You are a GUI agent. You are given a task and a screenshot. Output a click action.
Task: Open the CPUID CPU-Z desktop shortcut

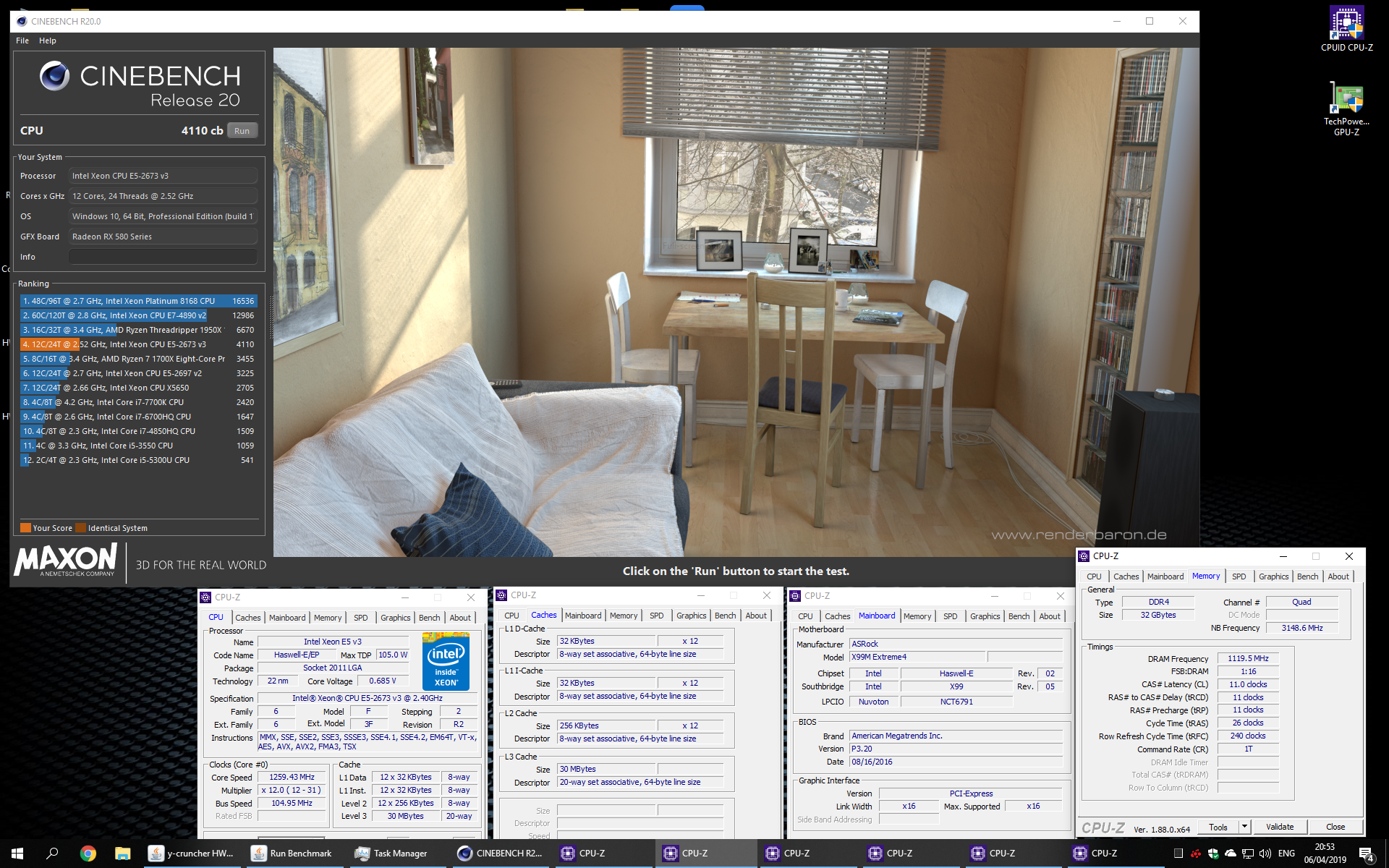click(1346, 29)
